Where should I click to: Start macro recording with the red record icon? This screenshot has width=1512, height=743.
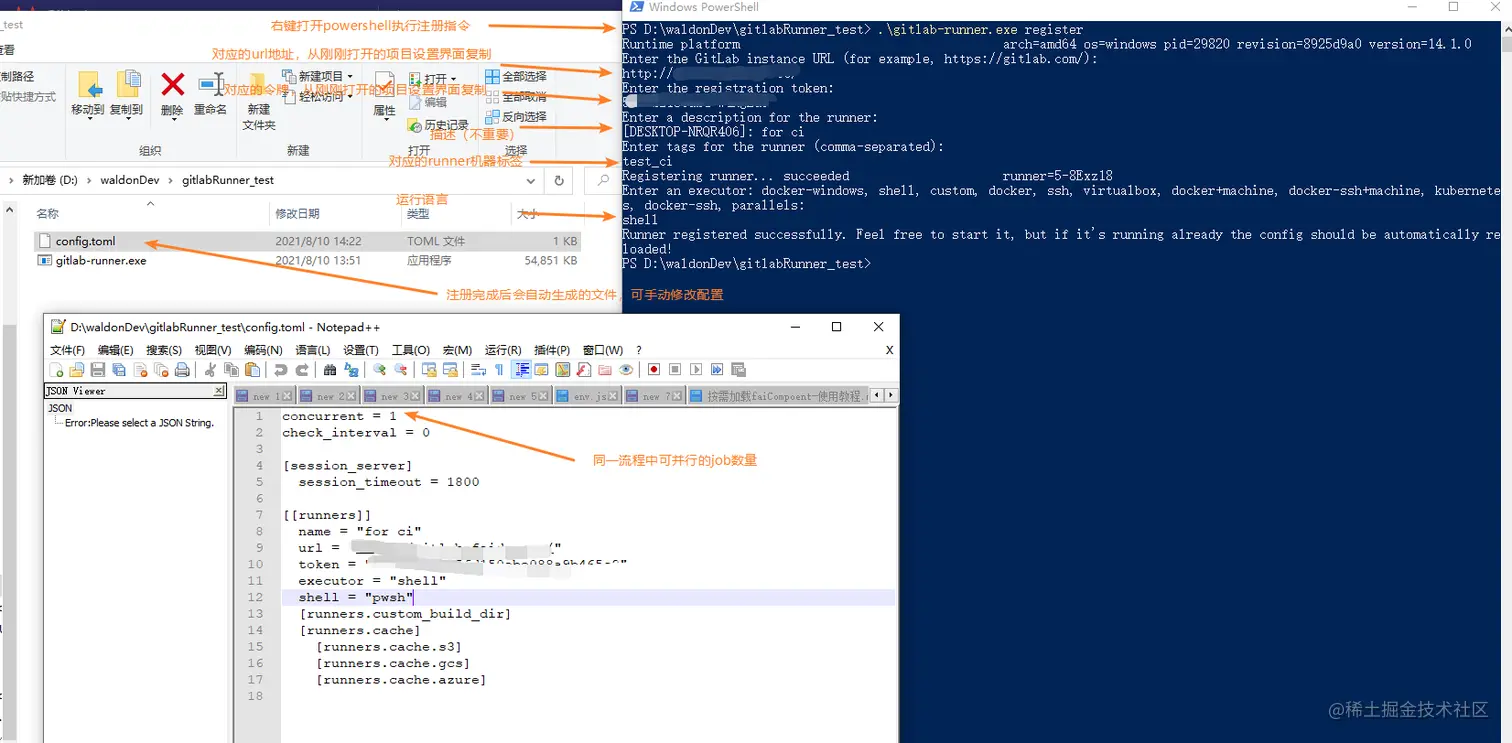(x=654, y=370)
